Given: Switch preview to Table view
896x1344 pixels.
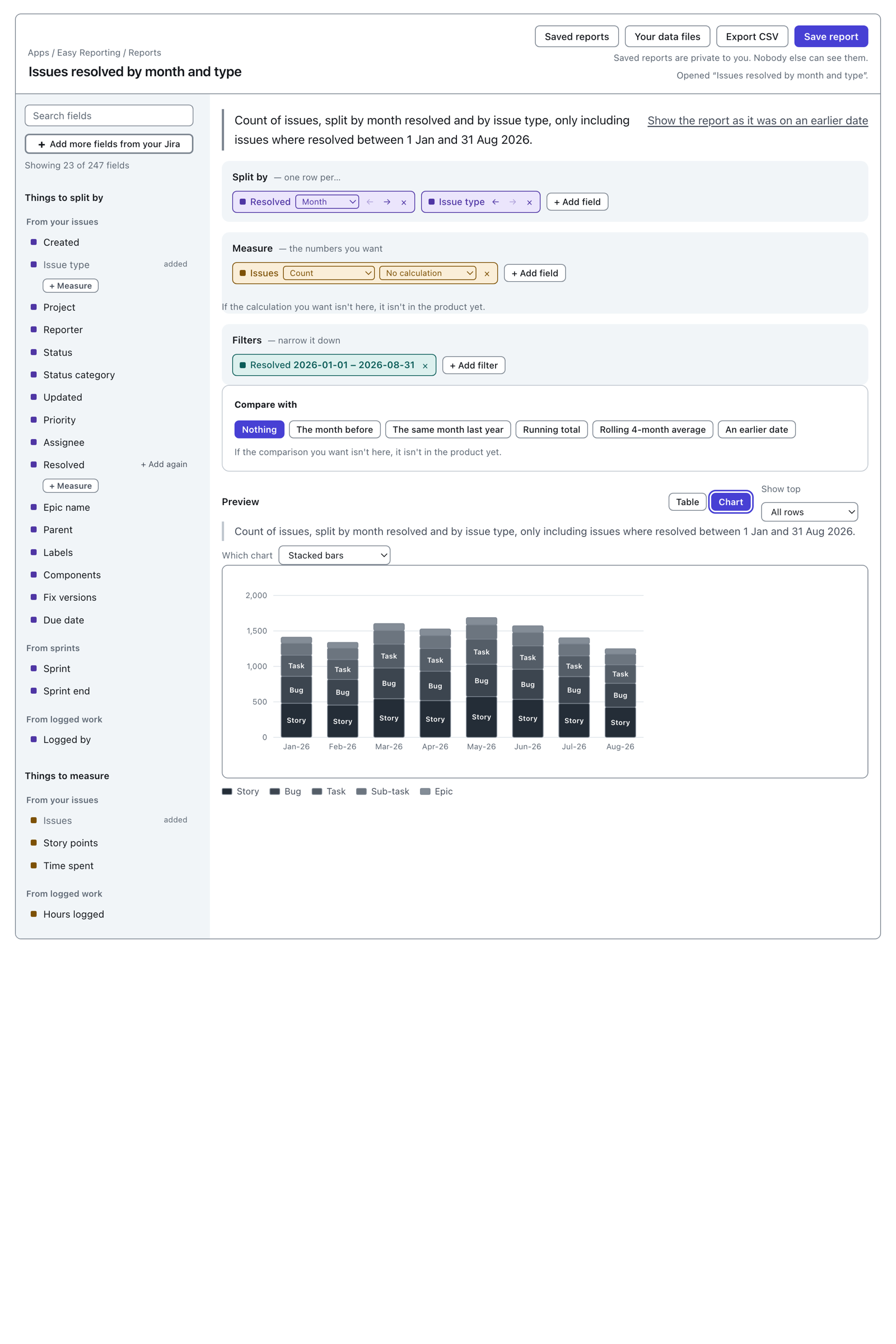Looking at the screenshot, I should click(688, 502).
